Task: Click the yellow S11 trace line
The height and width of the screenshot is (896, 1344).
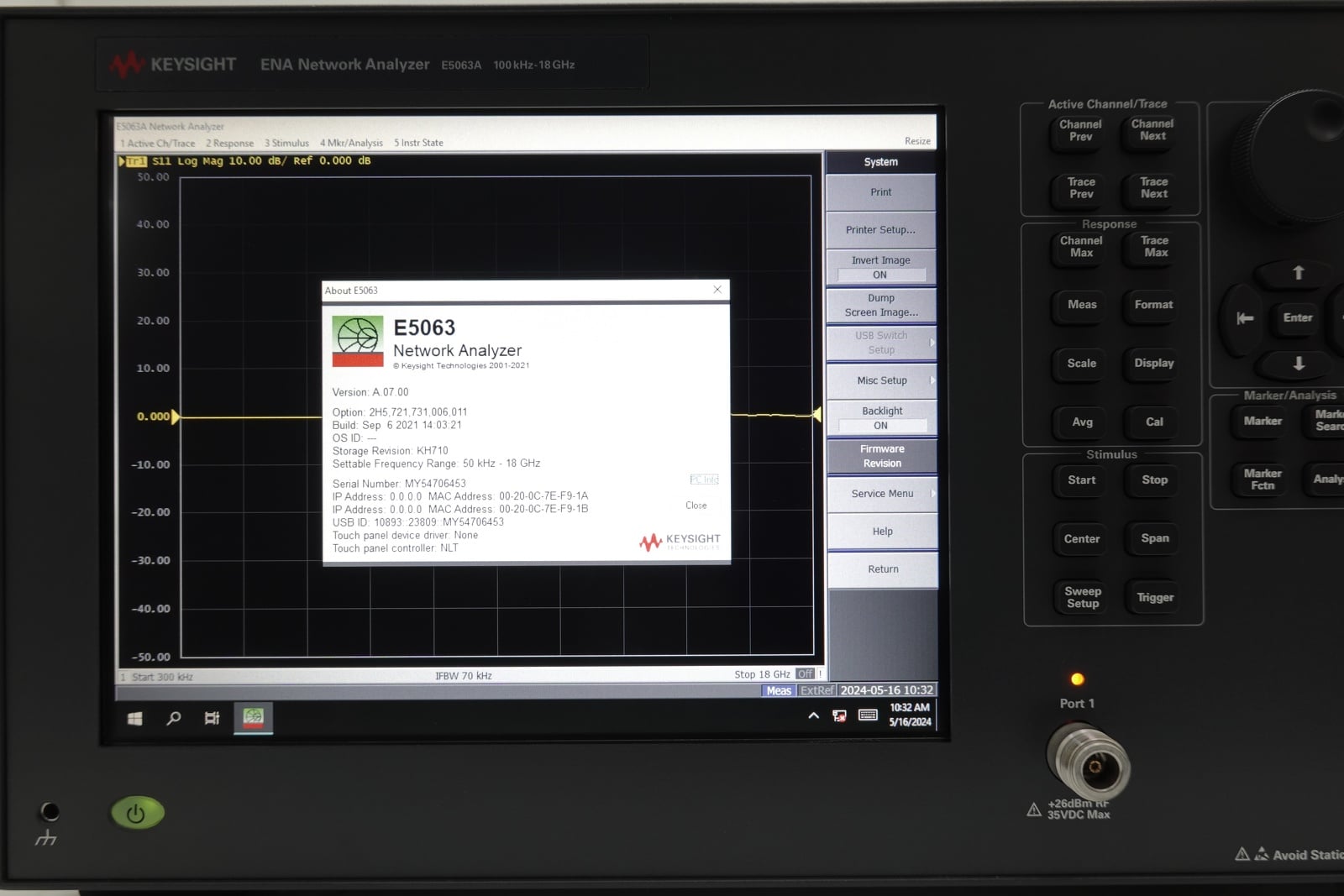Action: 252,416
